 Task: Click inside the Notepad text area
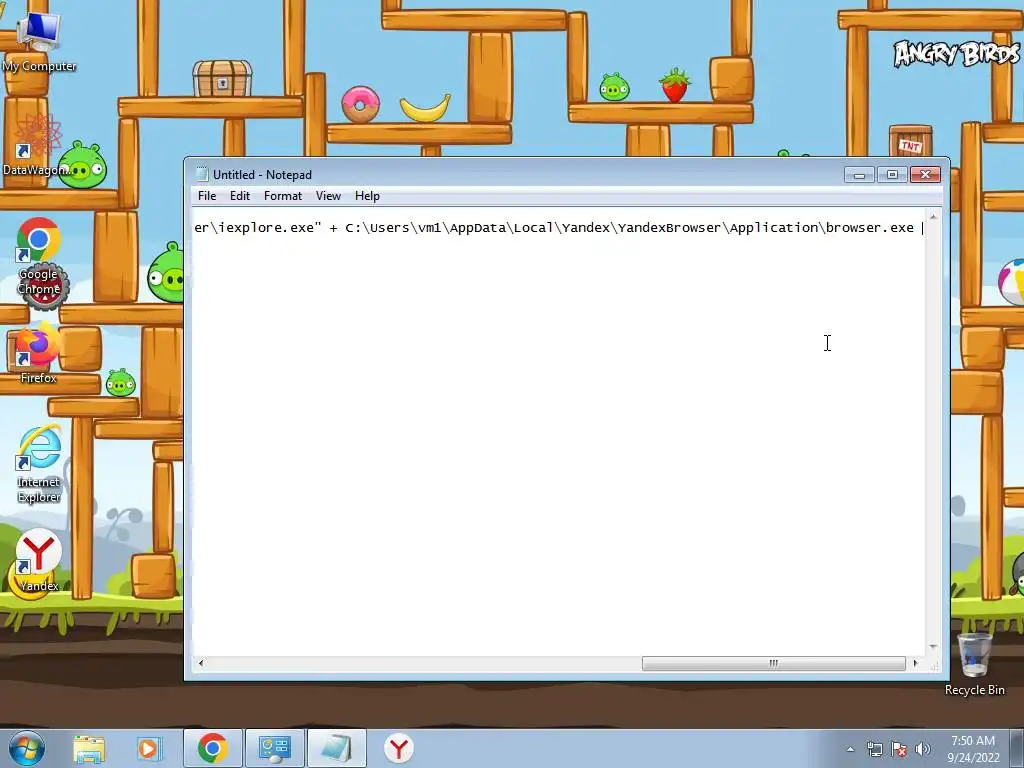559,432
